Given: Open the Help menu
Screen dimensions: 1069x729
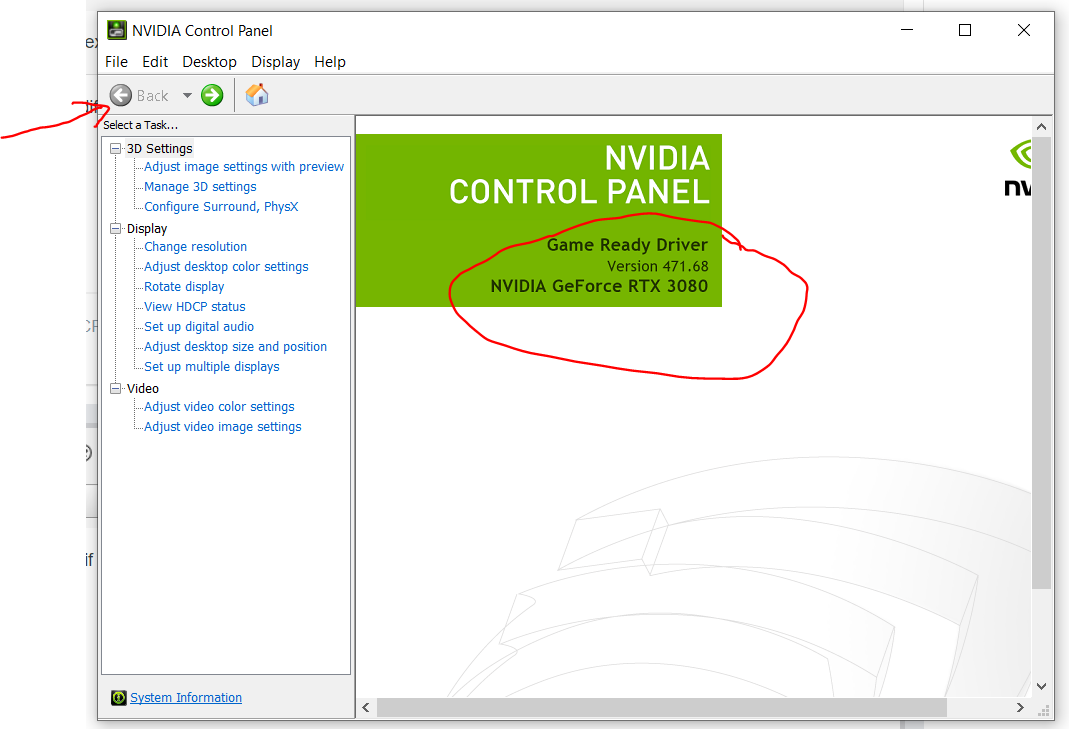Looking at the screenshot, I should coord(330,62).
